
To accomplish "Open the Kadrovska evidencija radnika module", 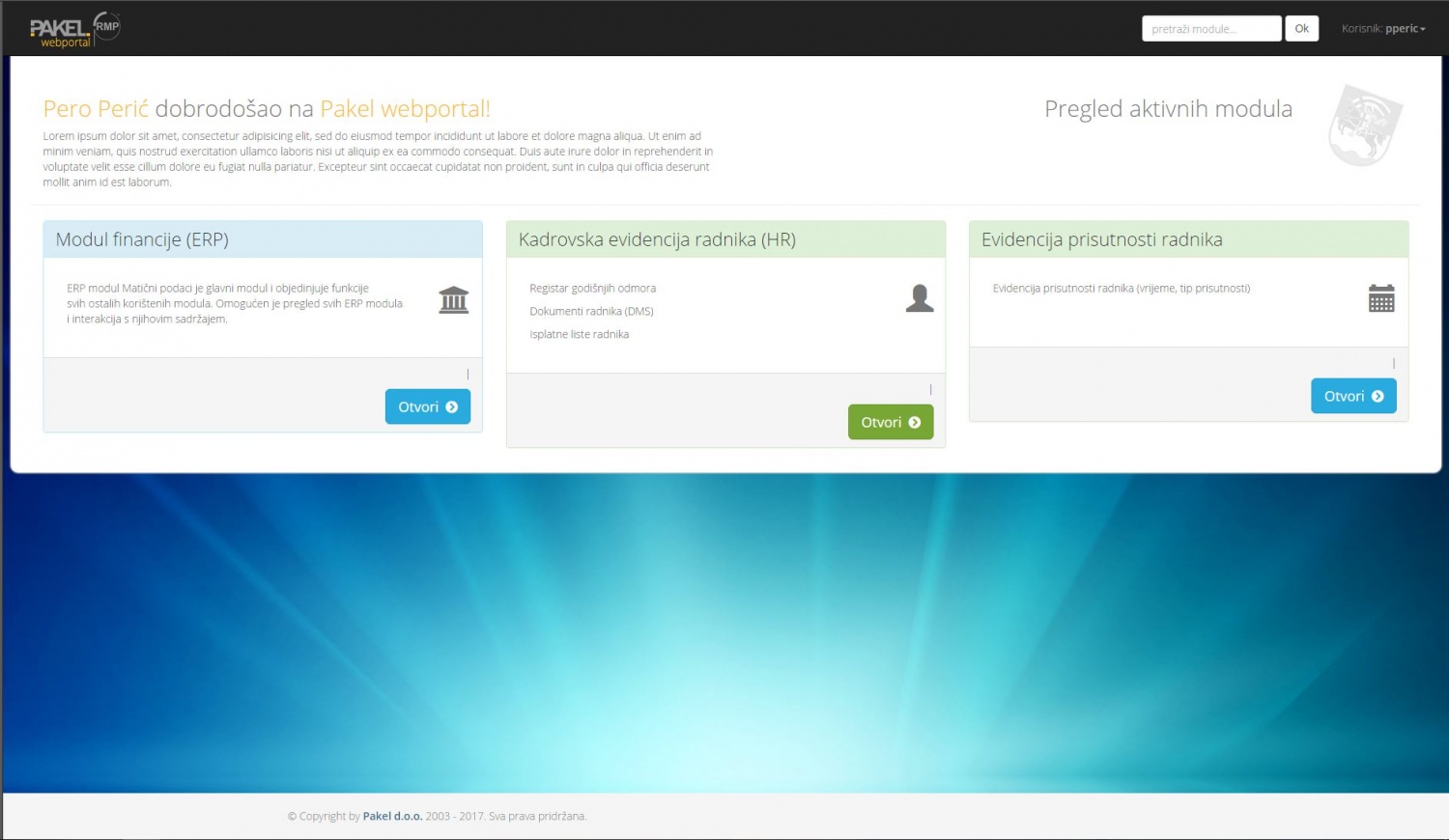I will pyautogui.click(x=891, y=422).
